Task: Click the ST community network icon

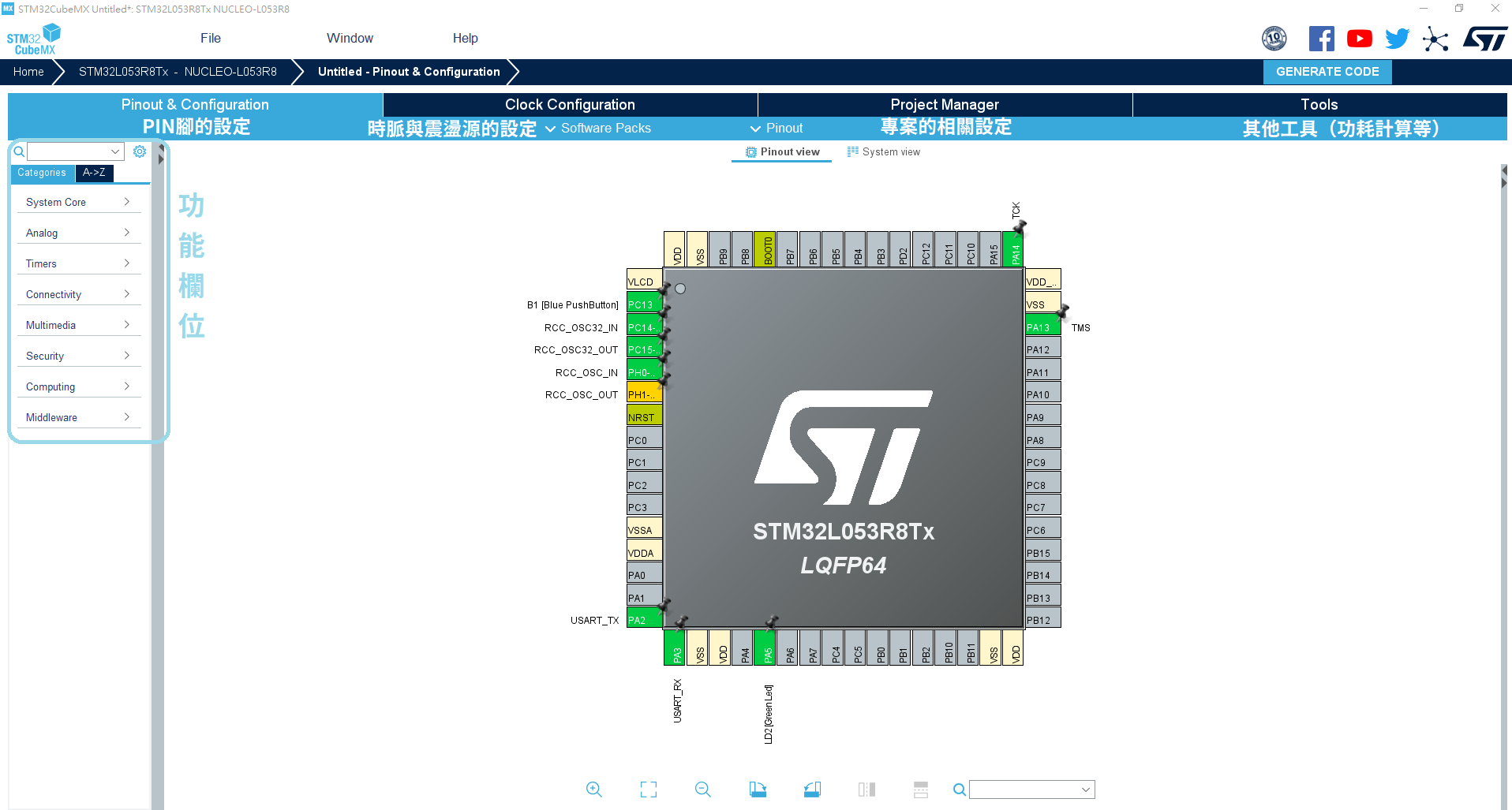Action: point(1435,39)
